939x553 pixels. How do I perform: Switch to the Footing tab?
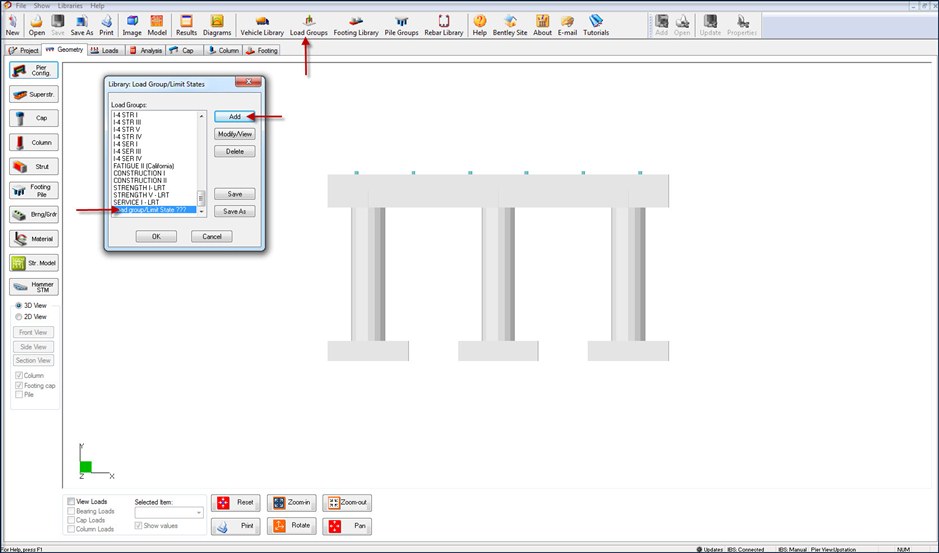[262, 50]
